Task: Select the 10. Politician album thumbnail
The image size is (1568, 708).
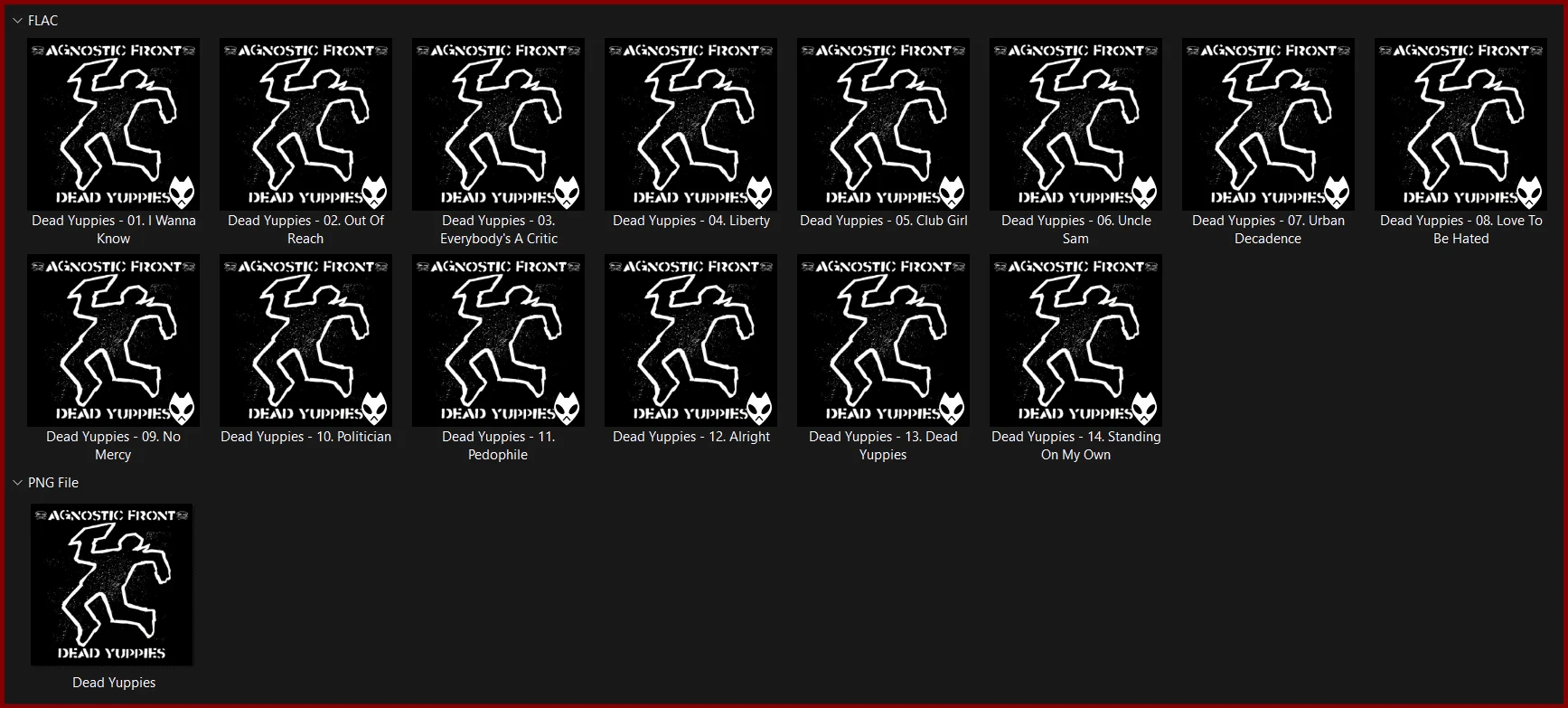Action: coord(305,340)
